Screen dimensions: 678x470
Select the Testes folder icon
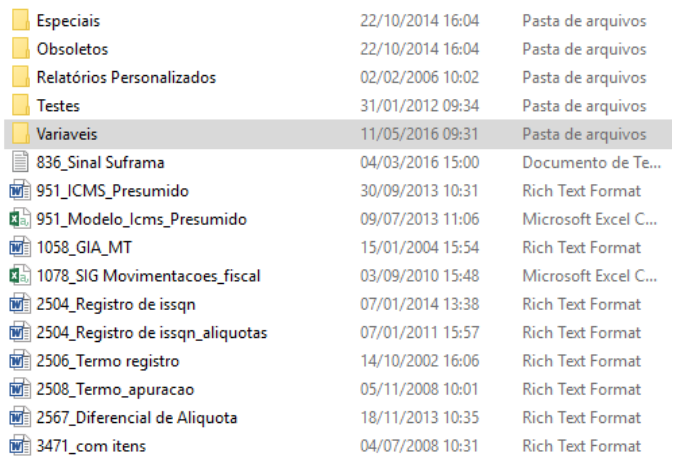coord(20,105)
